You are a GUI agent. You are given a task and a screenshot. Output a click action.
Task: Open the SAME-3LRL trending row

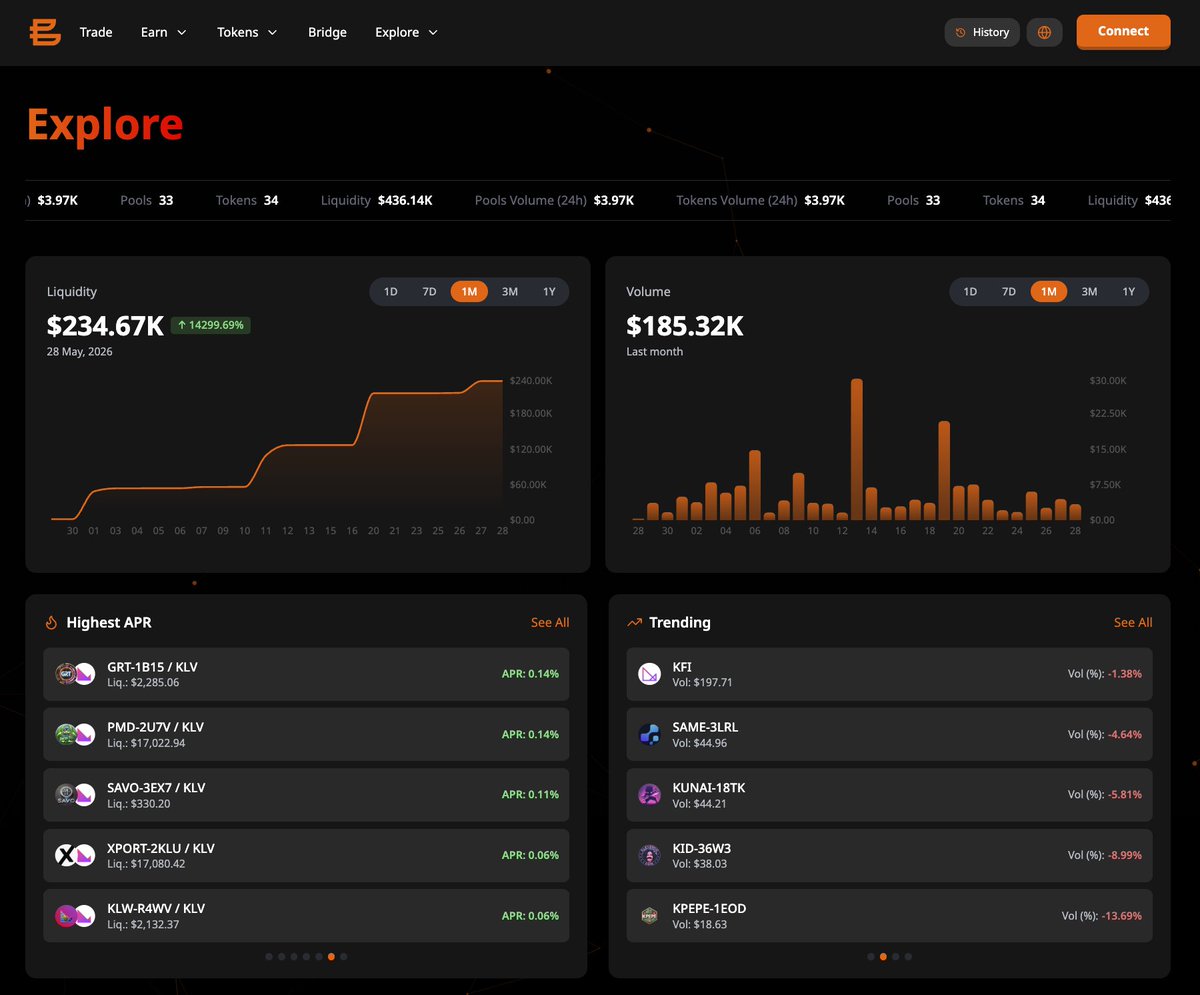tap(889, 734)
